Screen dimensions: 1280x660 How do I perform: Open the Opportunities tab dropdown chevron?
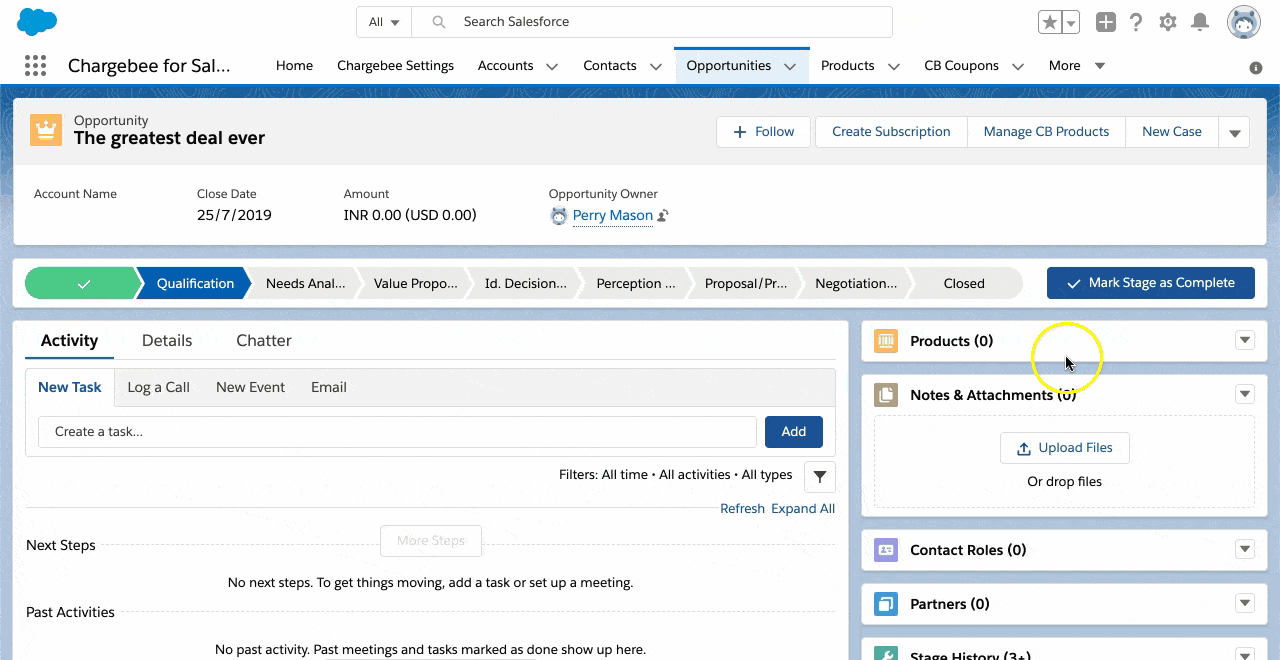coord(790,67)
